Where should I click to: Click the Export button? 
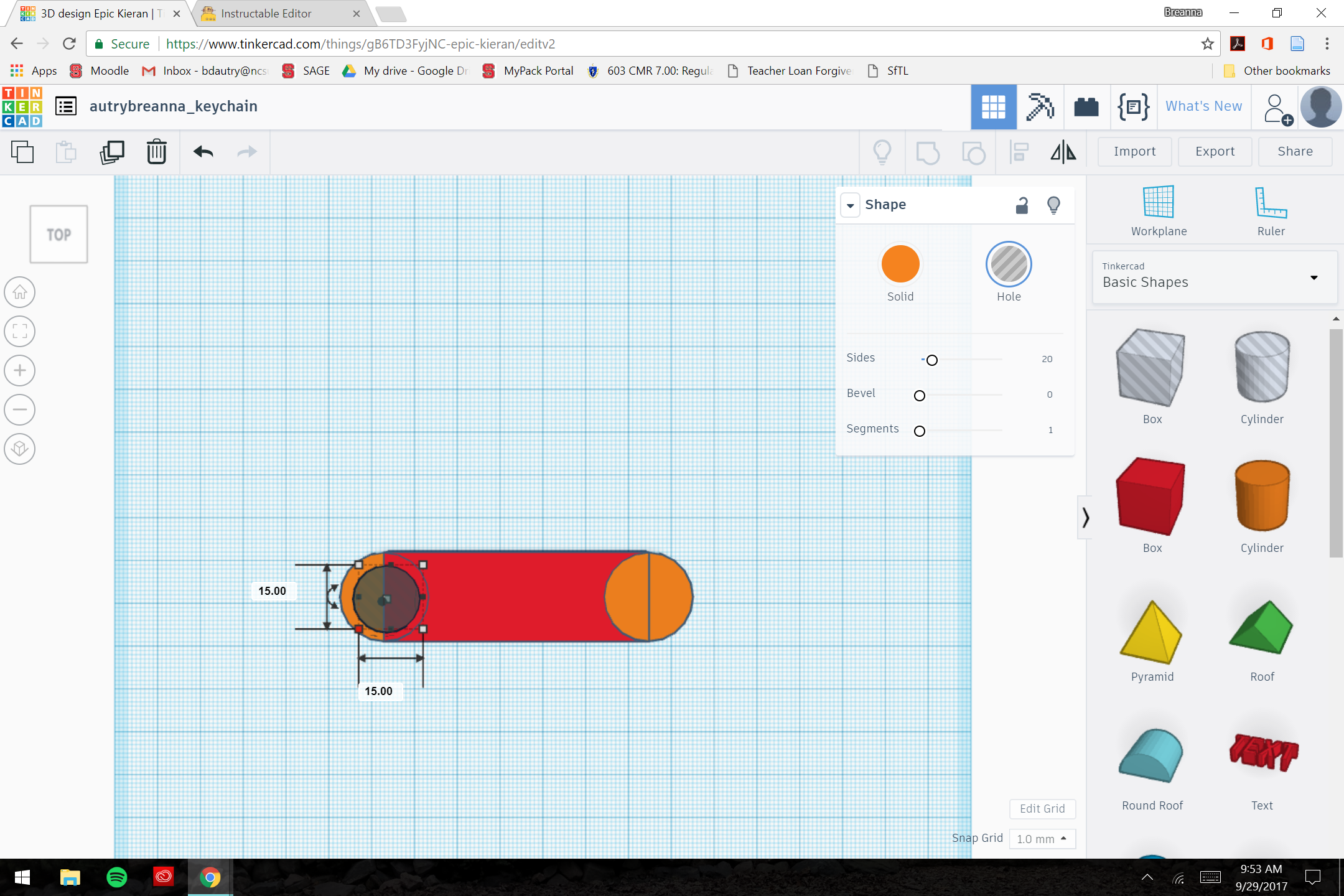1214,151
